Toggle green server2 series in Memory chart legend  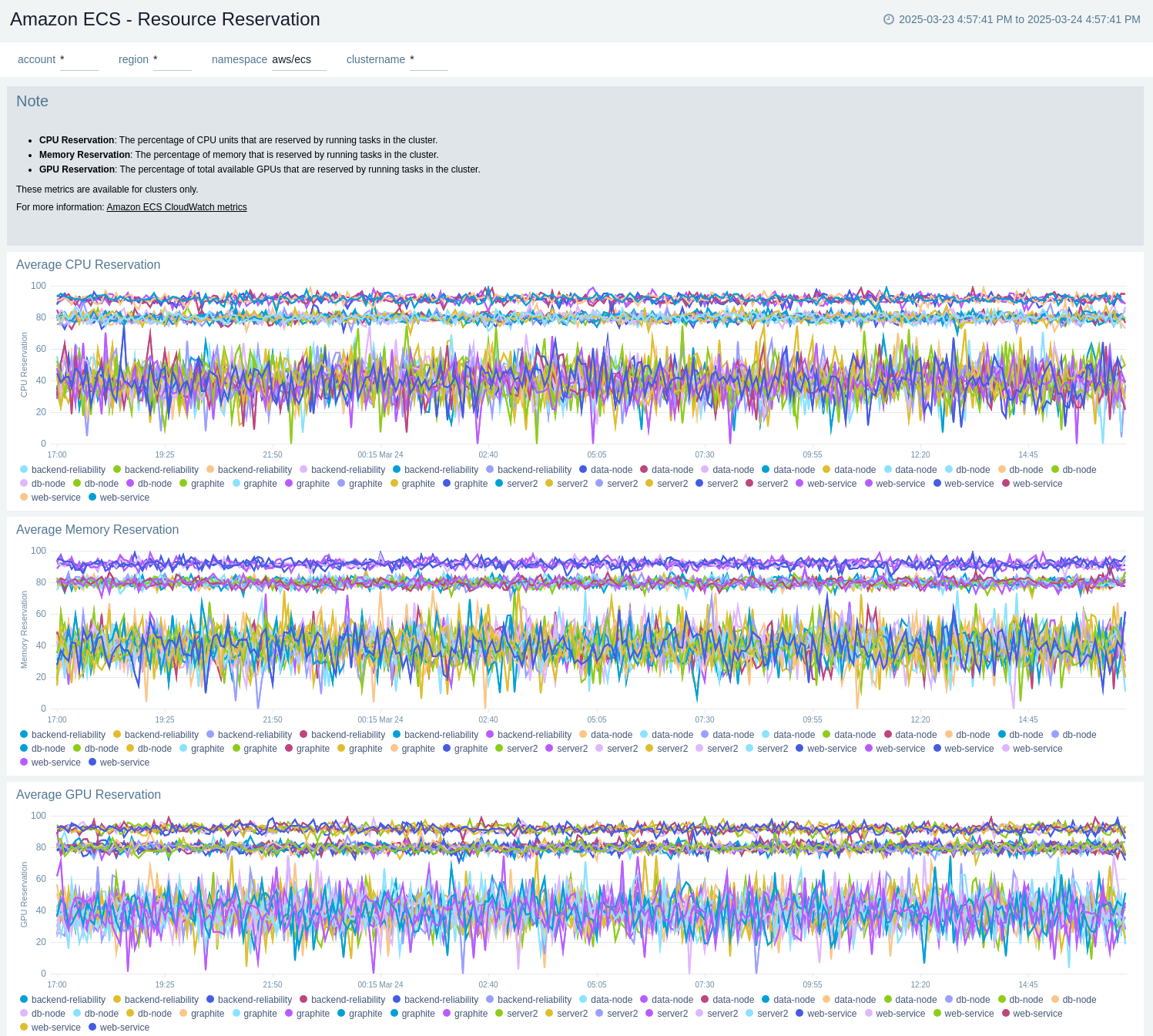(x=516, y=749)
